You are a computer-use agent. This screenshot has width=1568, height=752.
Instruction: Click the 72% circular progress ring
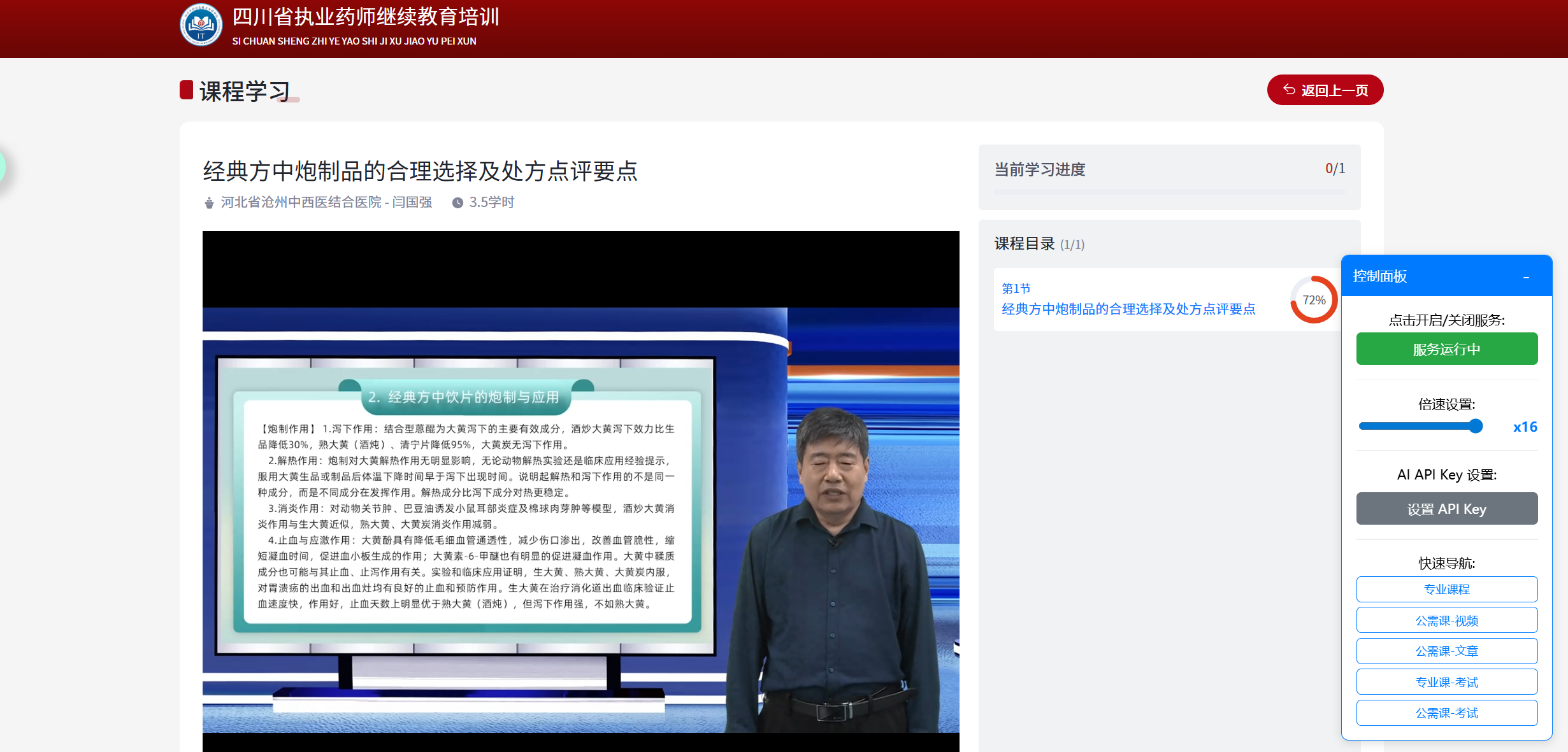(x=1313, y=300)
